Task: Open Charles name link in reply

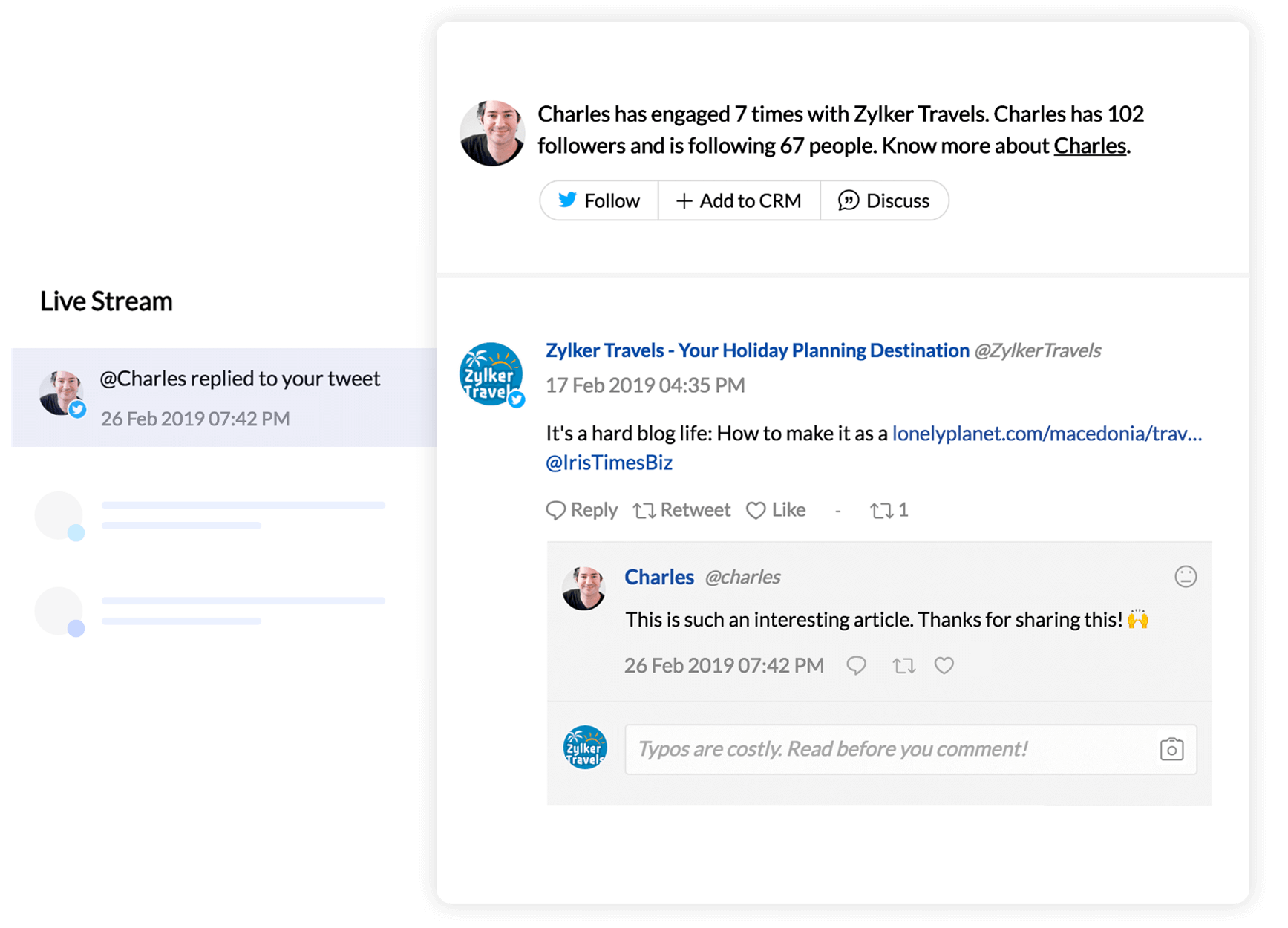Action: click(x=659, y=577)
